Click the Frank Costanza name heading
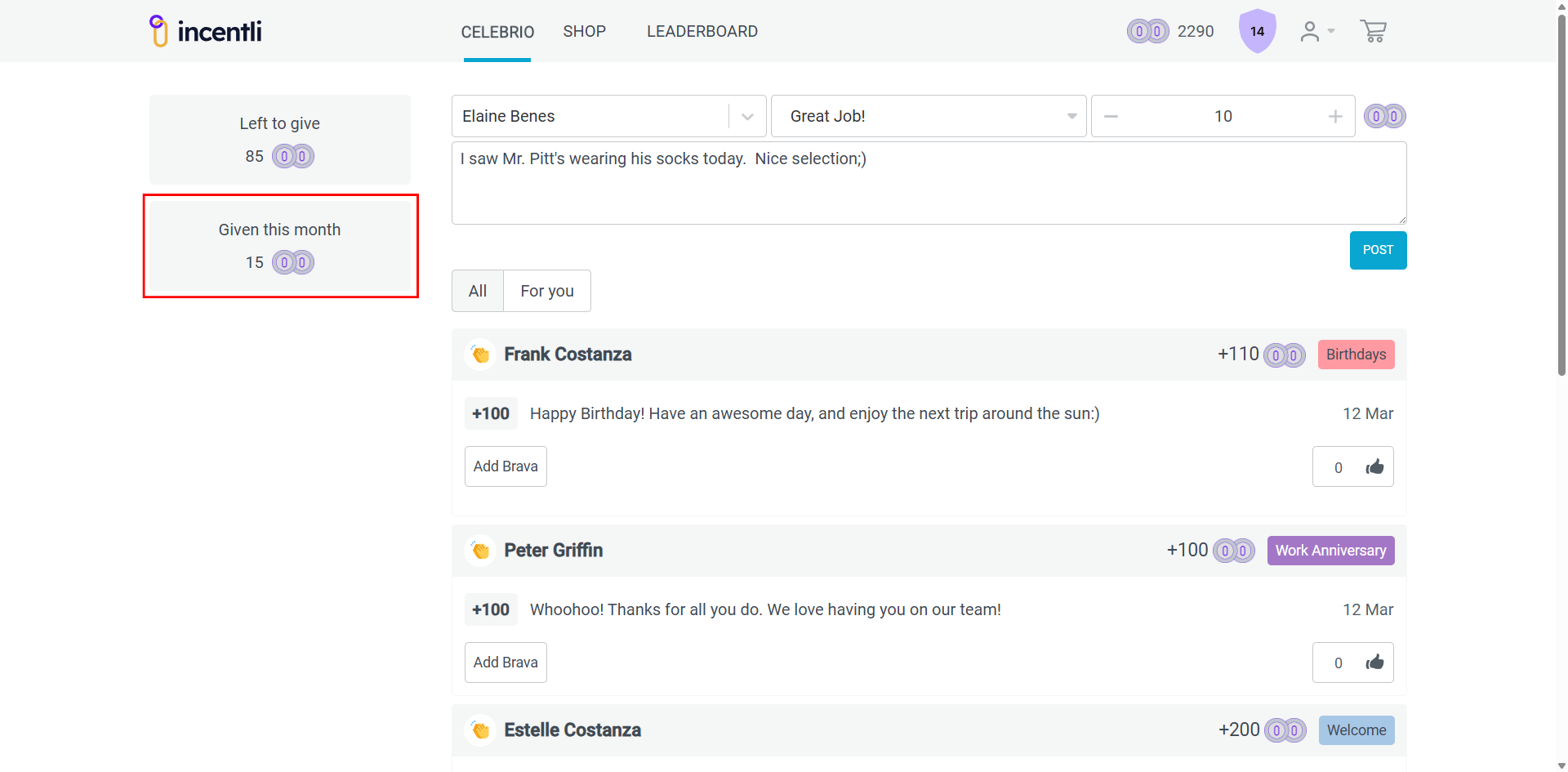Viewport: 1568px width, 772px height. [568, 355]
